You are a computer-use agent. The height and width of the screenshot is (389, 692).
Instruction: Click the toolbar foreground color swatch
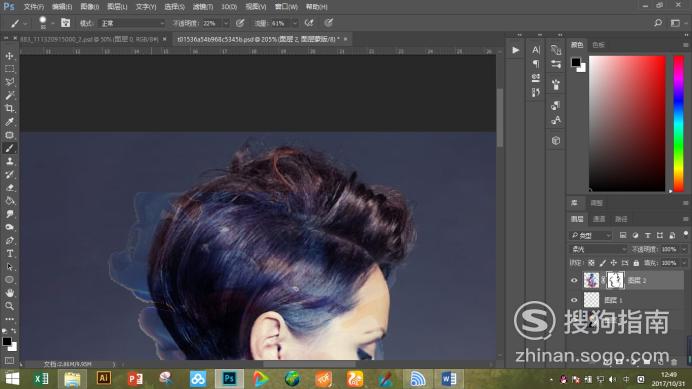pos(7,341)
